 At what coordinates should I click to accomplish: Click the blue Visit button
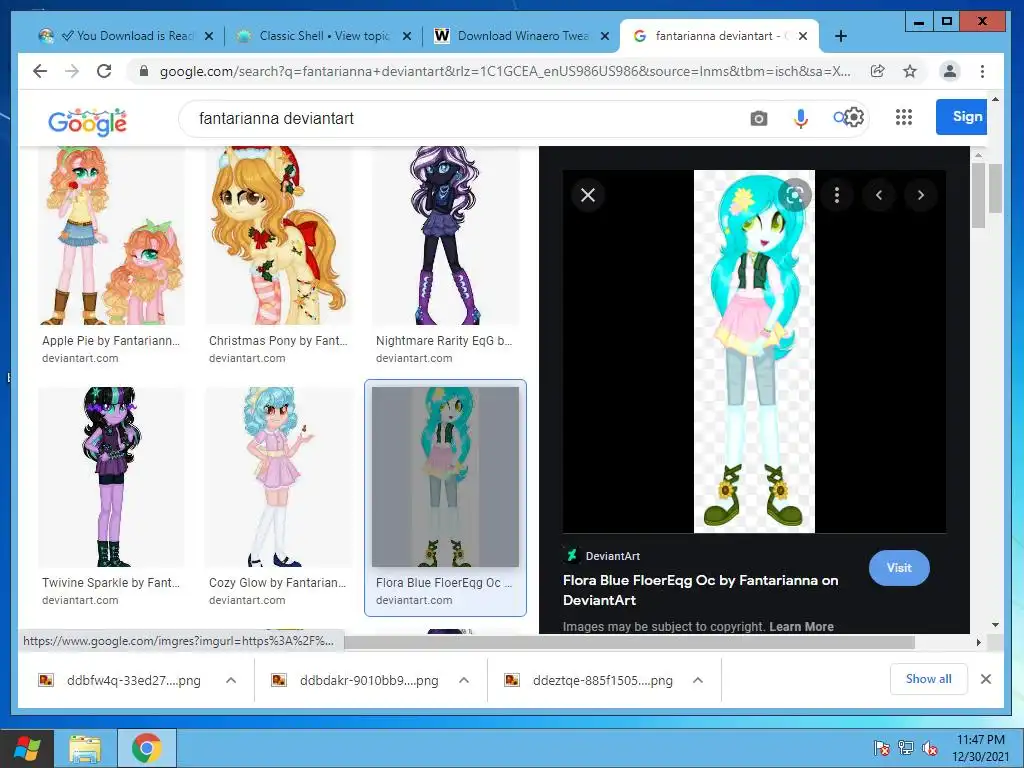click(899, 568)
